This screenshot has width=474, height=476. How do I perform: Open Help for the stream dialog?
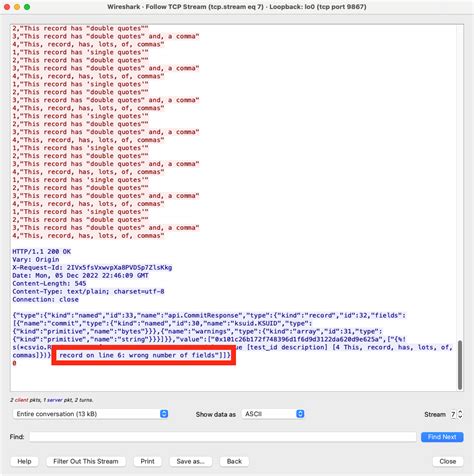24,461
